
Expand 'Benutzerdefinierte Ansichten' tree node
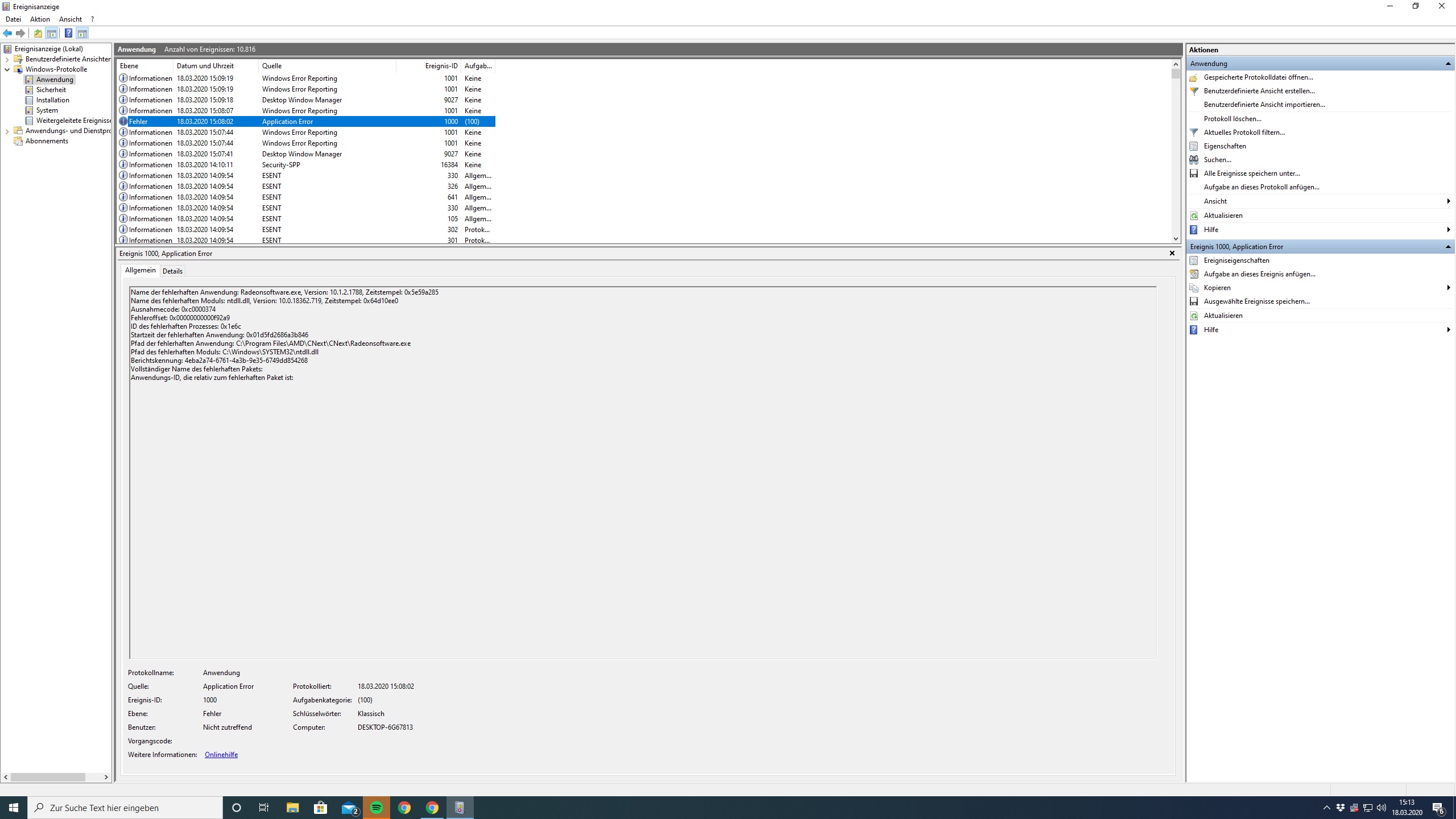click(7, 59)
